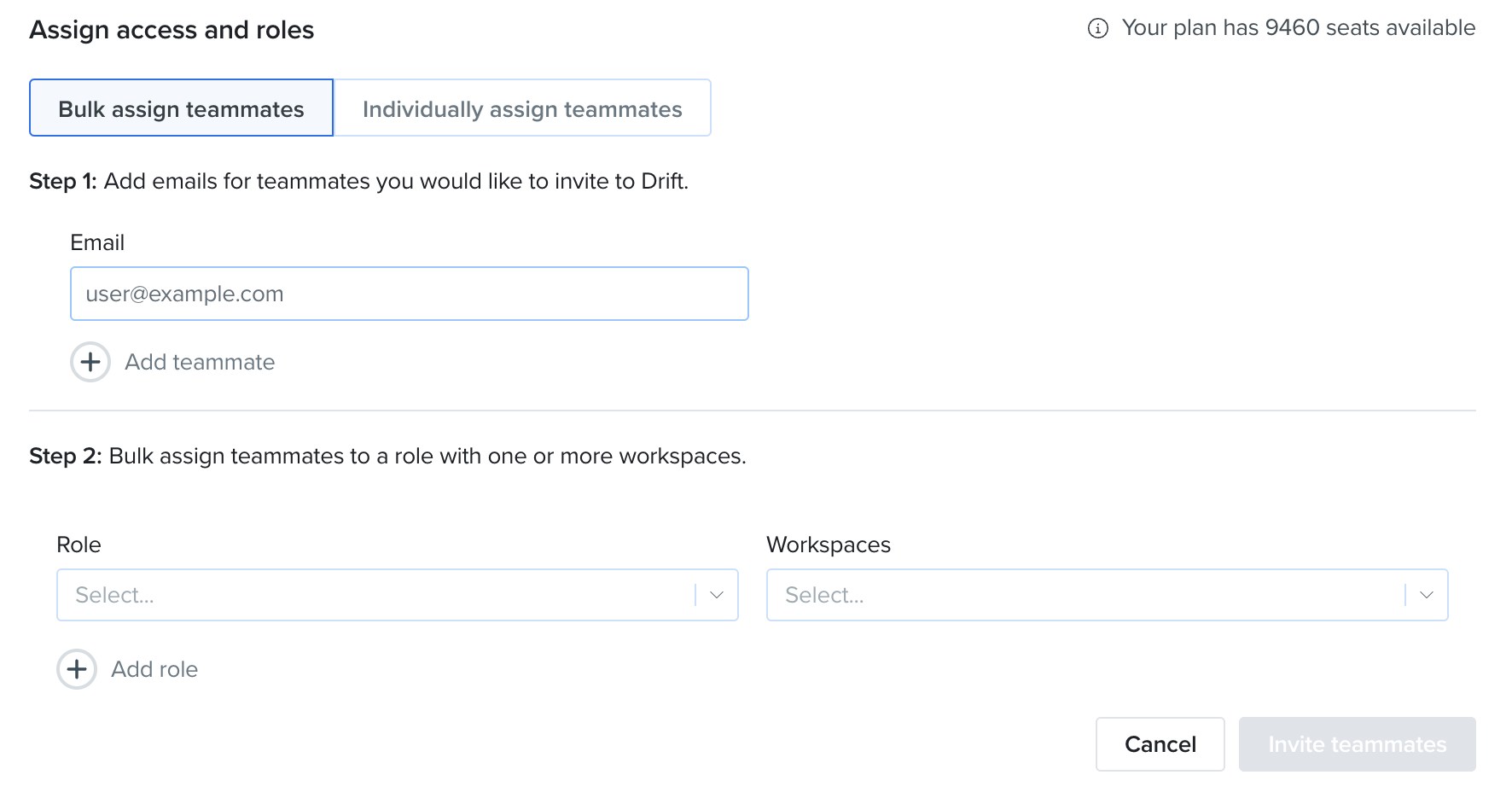1512x804 pixels.
Task: Click the plus icon for Add role
Action: pos(77,669)
